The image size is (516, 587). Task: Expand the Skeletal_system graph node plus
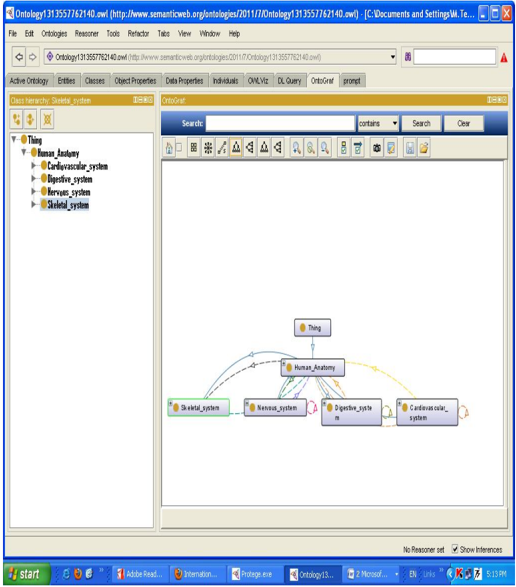tap(171, 403)
